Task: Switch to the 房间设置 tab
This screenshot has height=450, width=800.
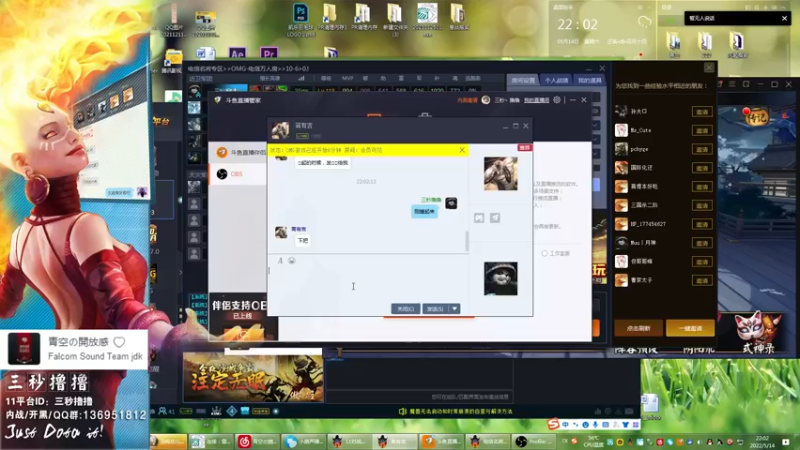Action: point(523,80)
